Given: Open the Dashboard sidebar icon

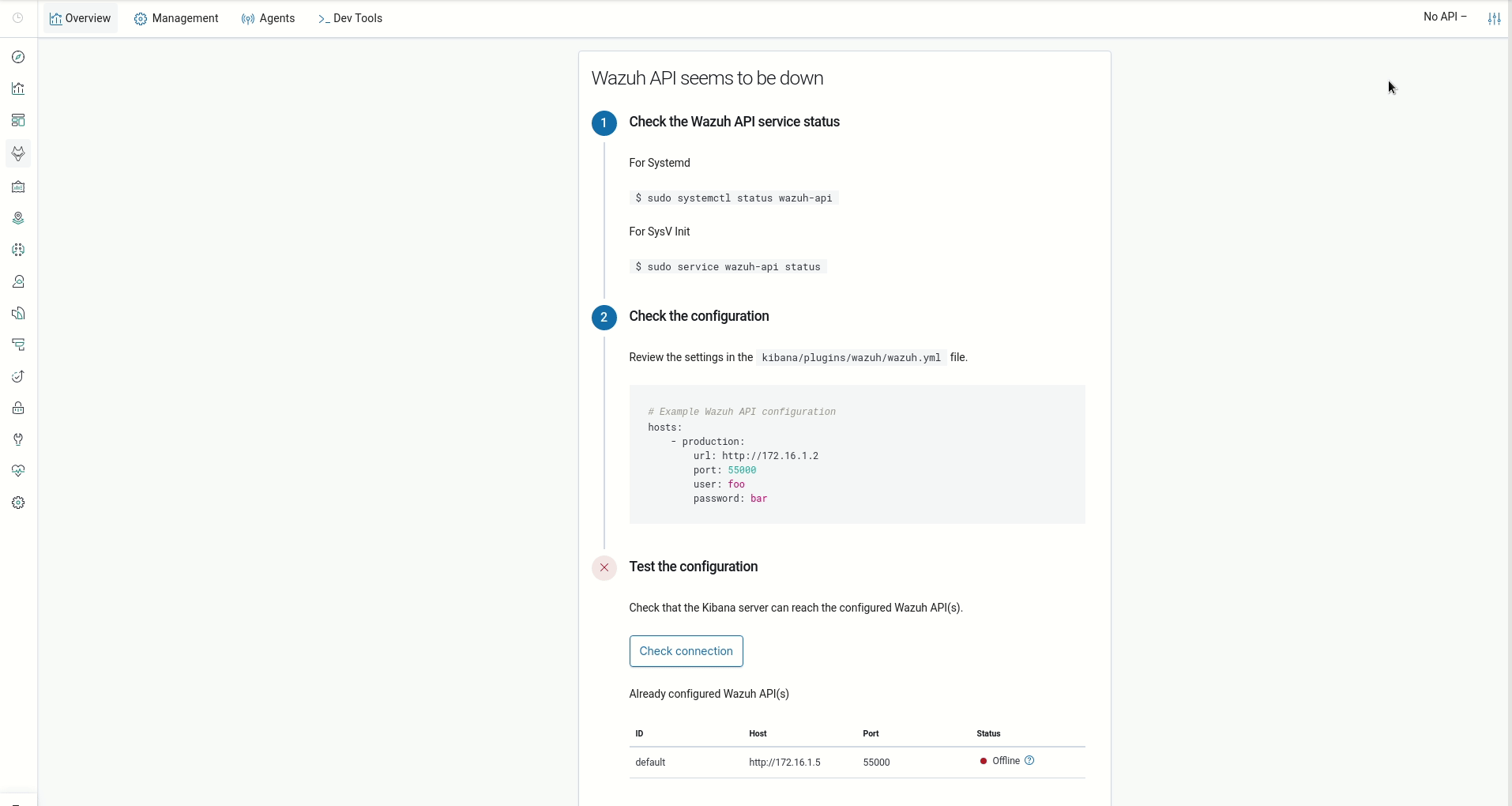Looking at the screenshot, I should pos(17,120).
